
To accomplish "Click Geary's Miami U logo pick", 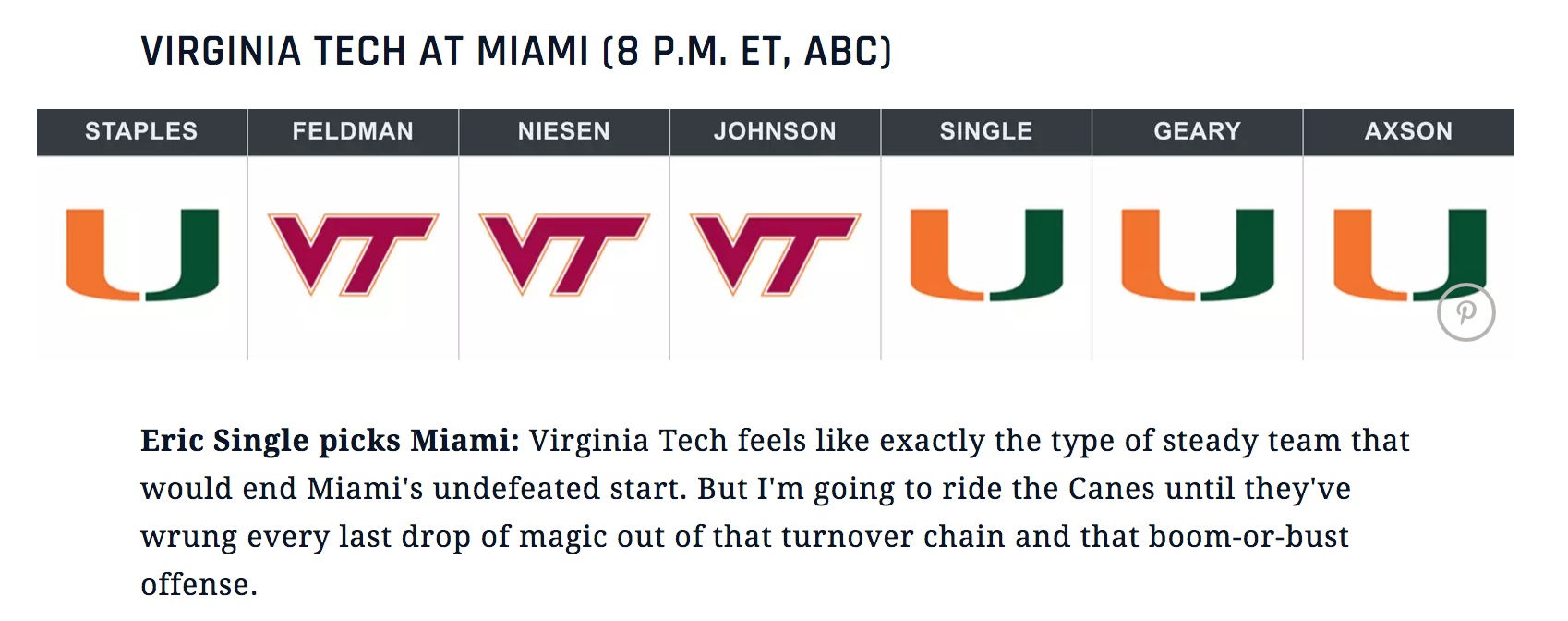I will point(1197,255).
